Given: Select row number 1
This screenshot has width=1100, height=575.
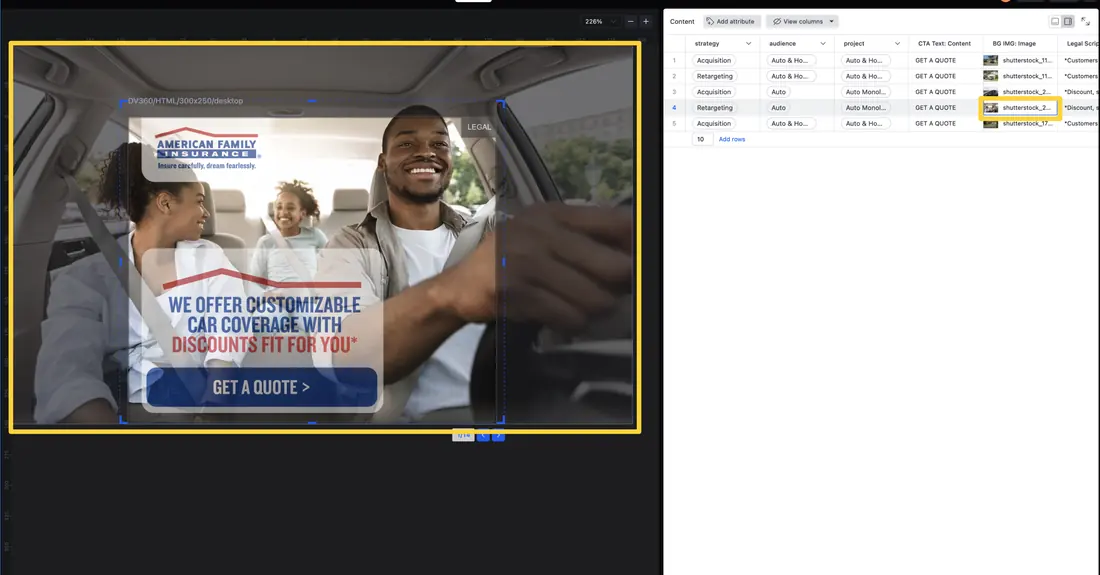Looking at the screenshot, I should (x=674, y=60).
